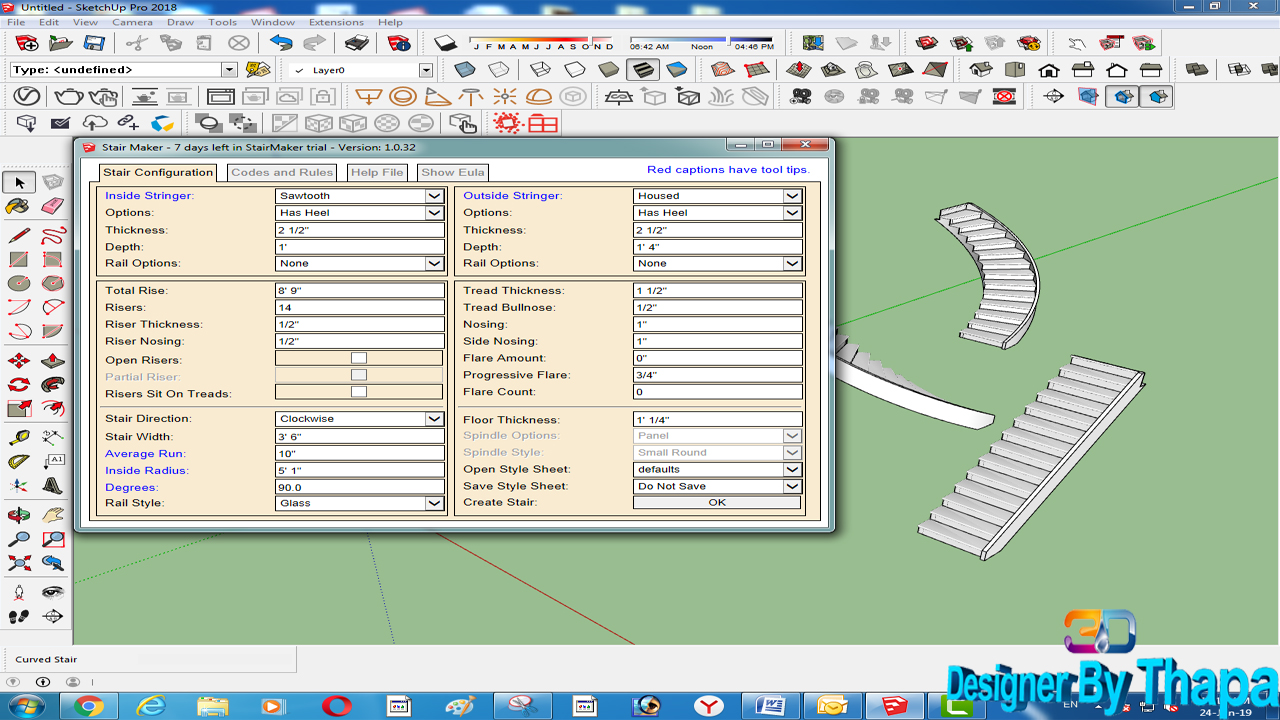
Task: Select the arrow Select tool
Action: [x=20, y=182]
